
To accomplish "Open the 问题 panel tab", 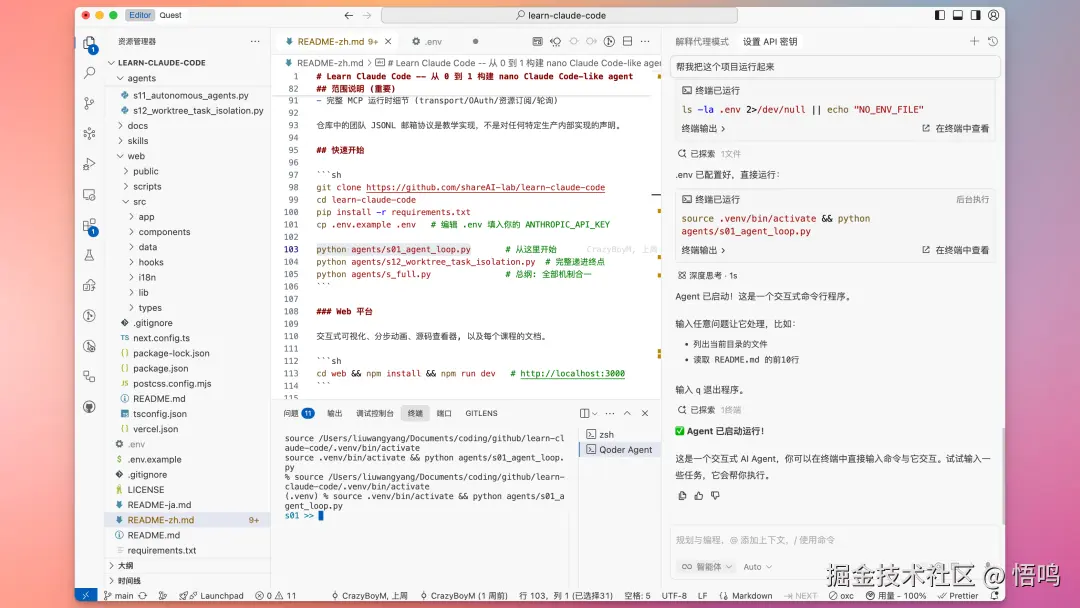I will [x=291, y=413].
